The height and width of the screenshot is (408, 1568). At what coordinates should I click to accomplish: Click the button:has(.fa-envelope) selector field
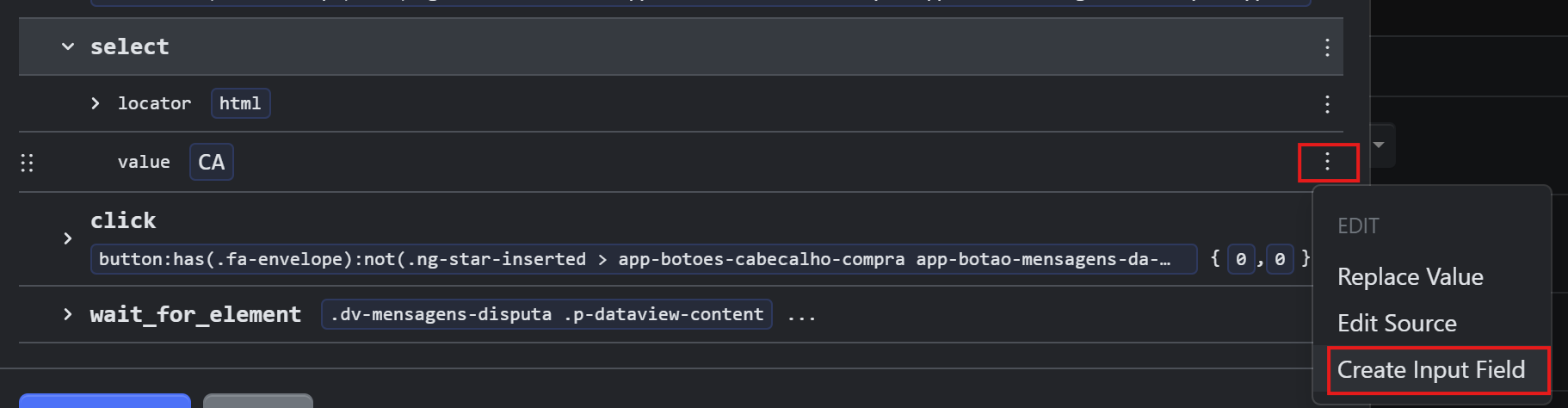[642, 259]
